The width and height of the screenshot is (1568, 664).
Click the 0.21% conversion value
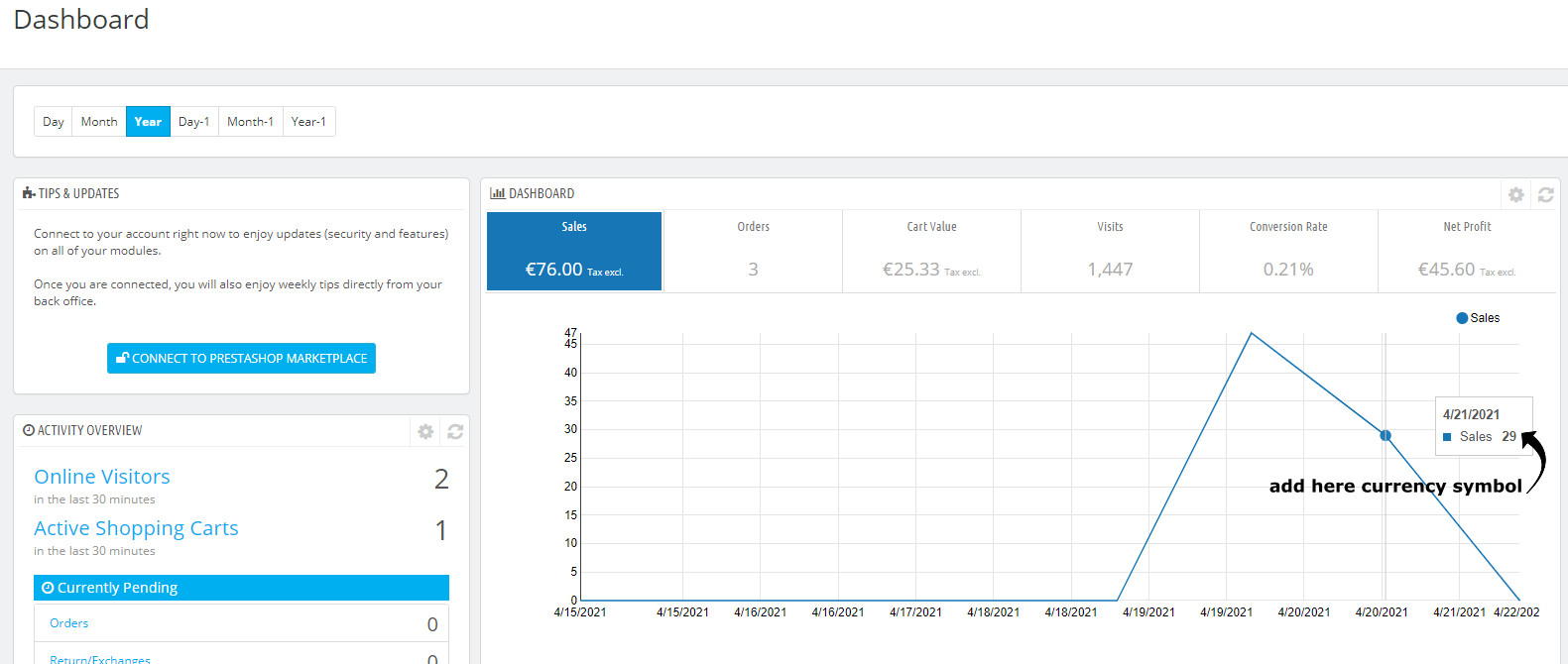(1288, 270)
